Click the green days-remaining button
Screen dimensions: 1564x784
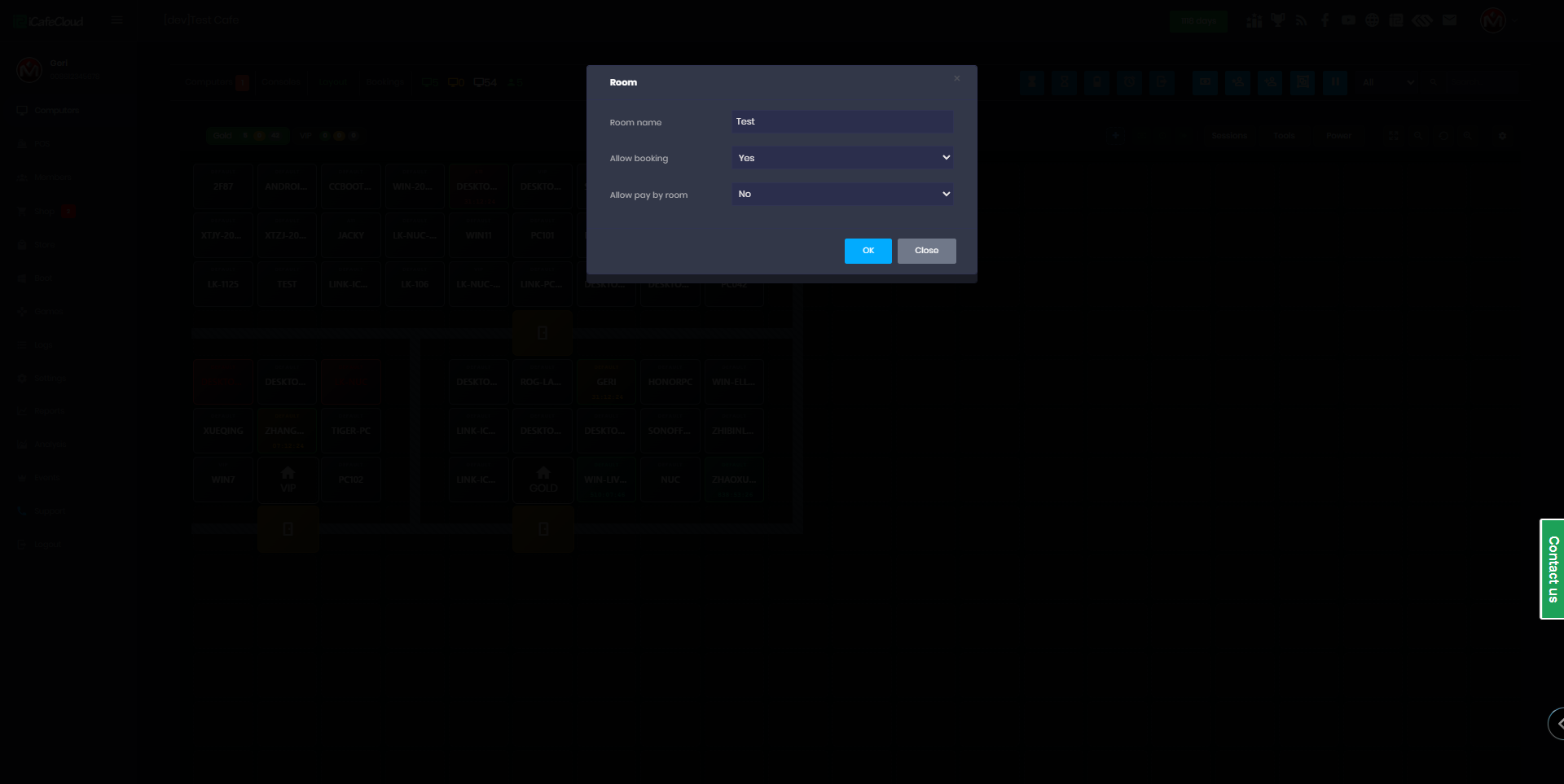[x=1198, y=21]
